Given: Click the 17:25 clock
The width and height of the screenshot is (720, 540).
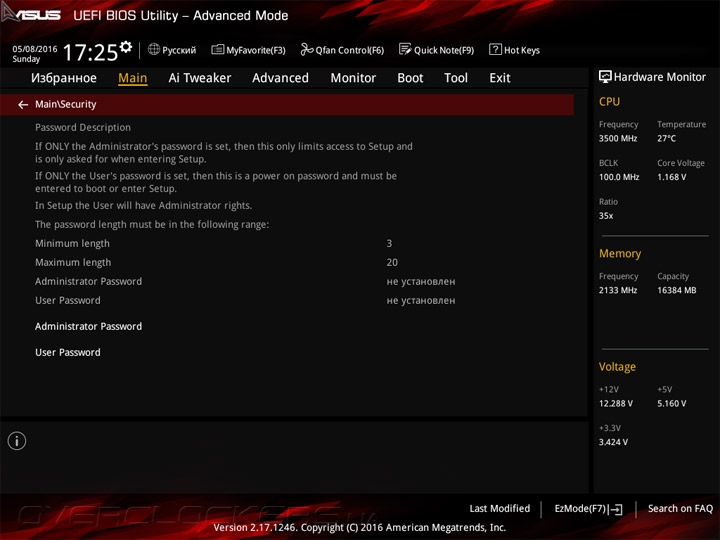Looking at the screenshot, I should [90, 52].
